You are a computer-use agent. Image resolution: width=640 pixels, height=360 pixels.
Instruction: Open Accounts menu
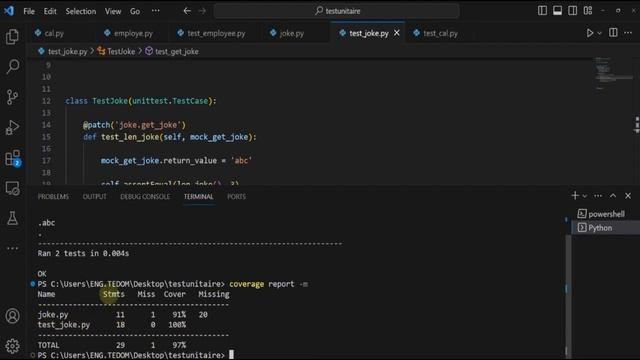click(12, 316)
